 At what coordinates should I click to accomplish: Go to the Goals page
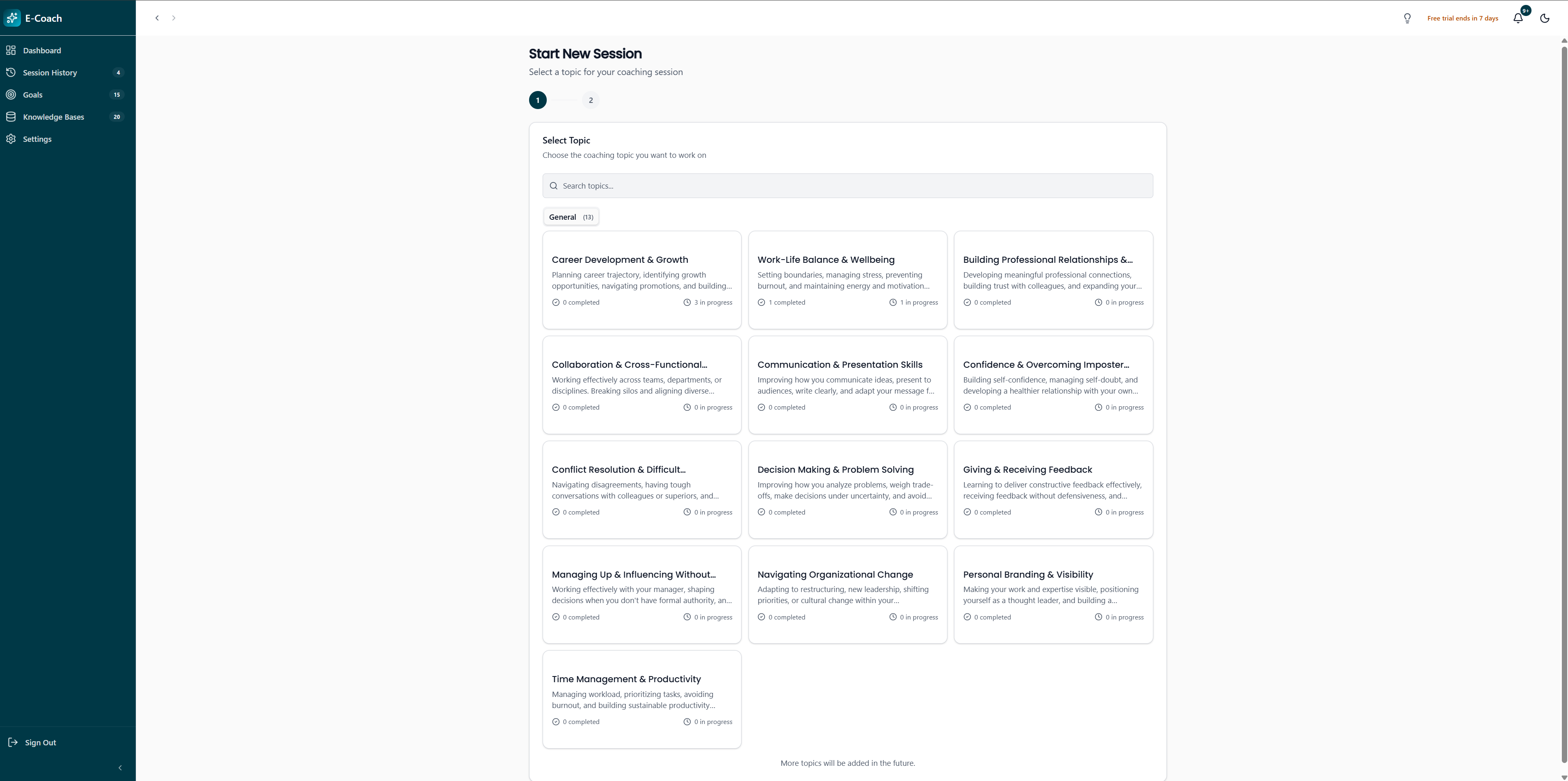pos(33,95)
